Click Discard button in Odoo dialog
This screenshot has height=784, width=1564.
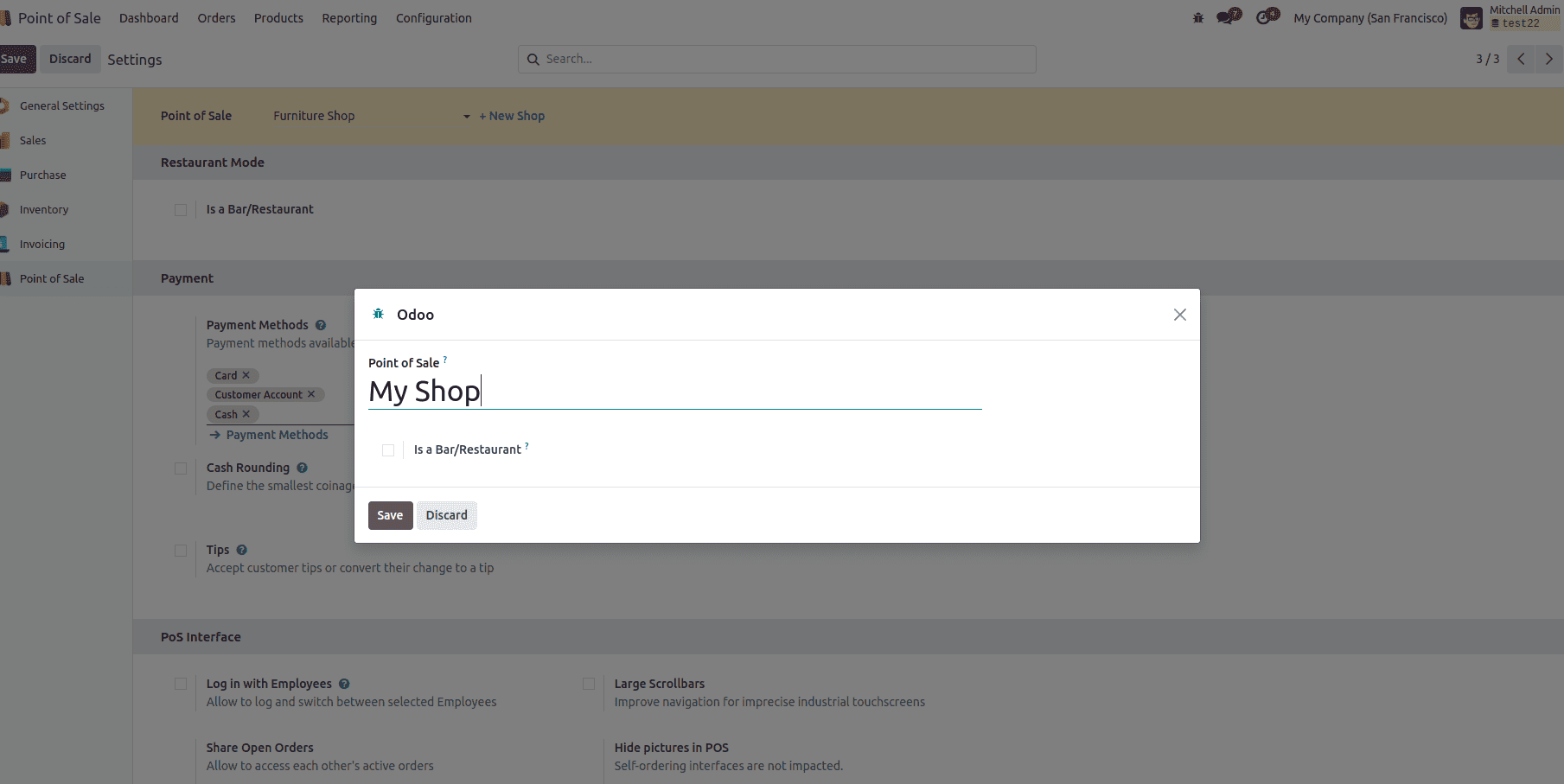tap(446, 516)
